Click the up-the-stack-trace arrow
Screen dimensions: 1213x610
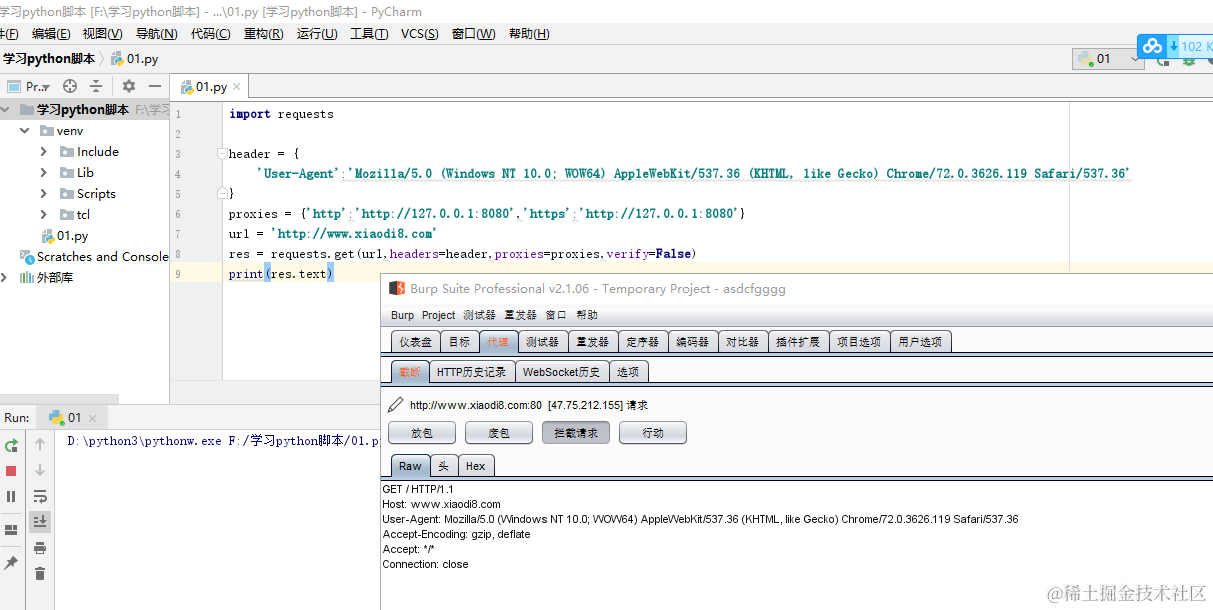(x=40, y=445)
